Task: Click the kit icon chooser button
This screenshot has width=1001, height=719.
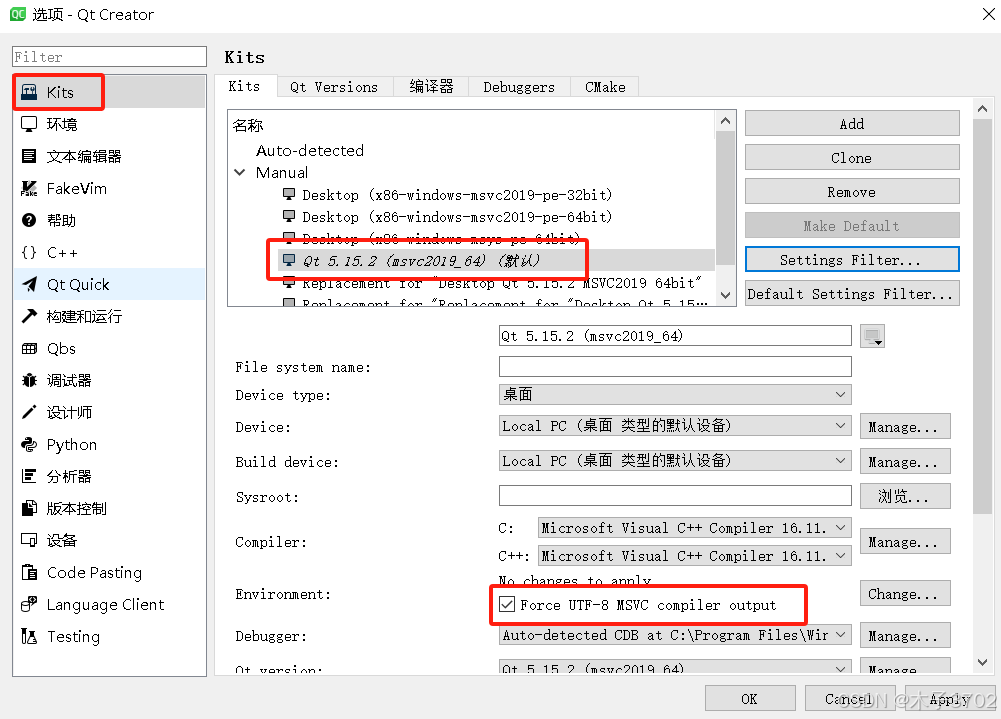Action: click(872, 336)
